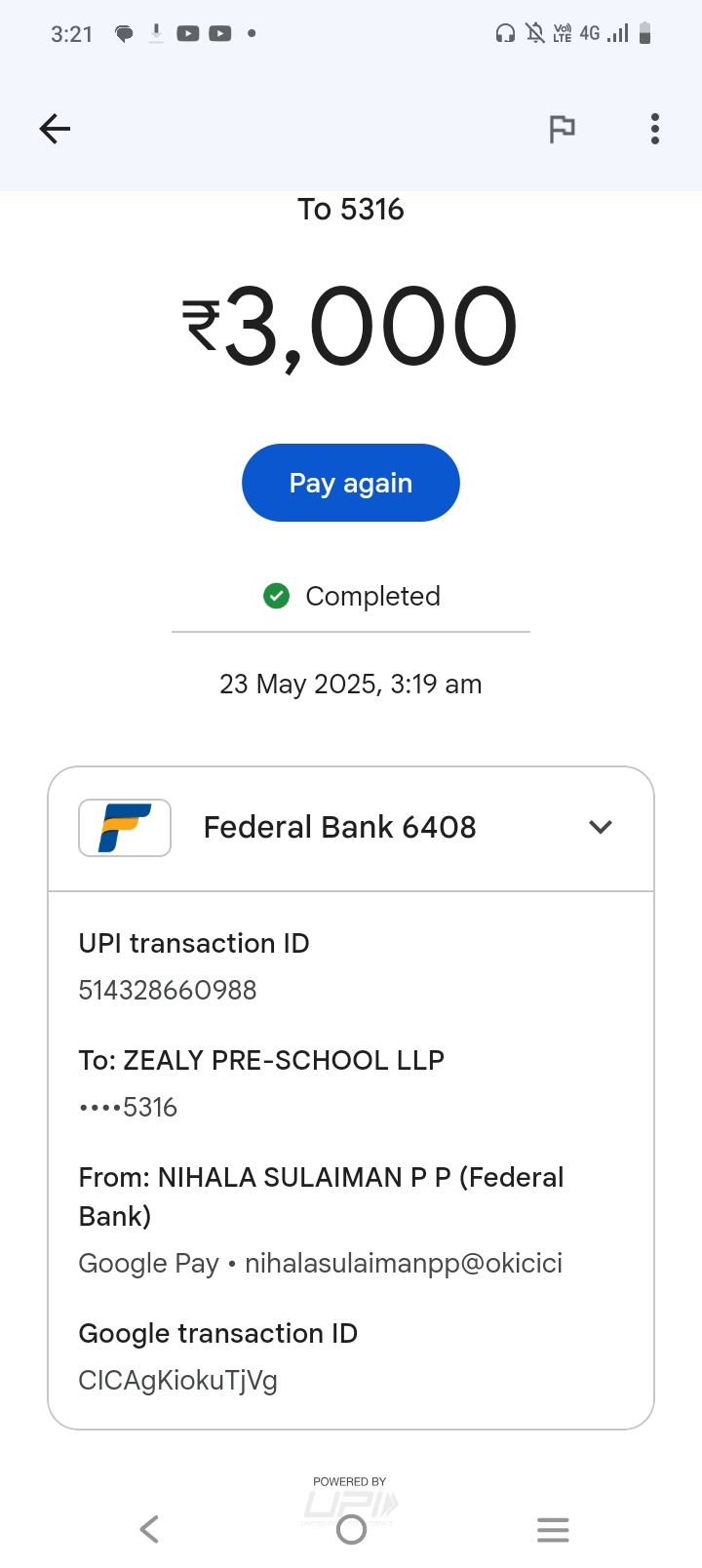Open the three-dot overflow menu

pos(655,129)
